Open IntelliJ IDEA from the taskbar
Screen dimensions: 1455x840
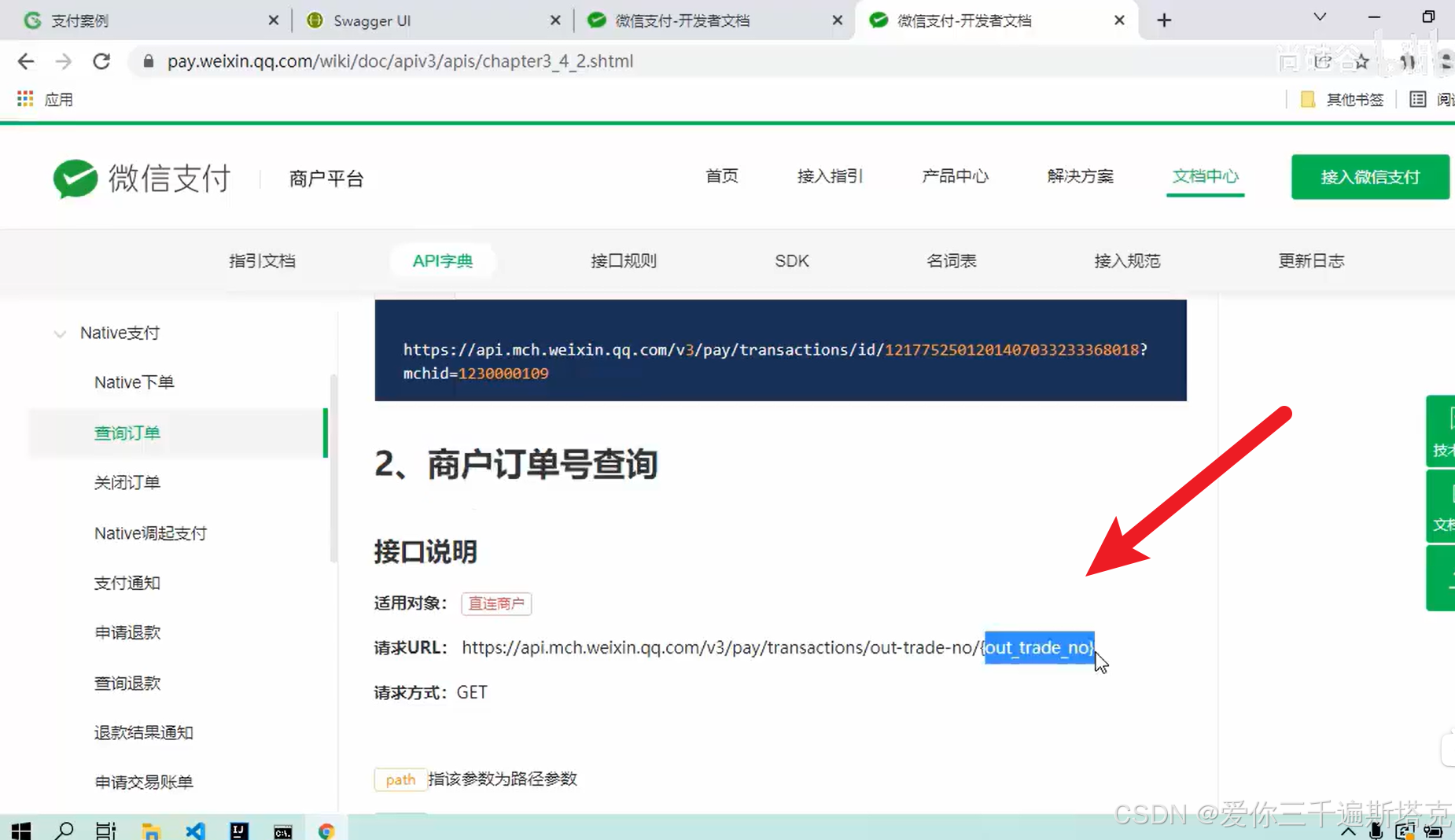239,831
